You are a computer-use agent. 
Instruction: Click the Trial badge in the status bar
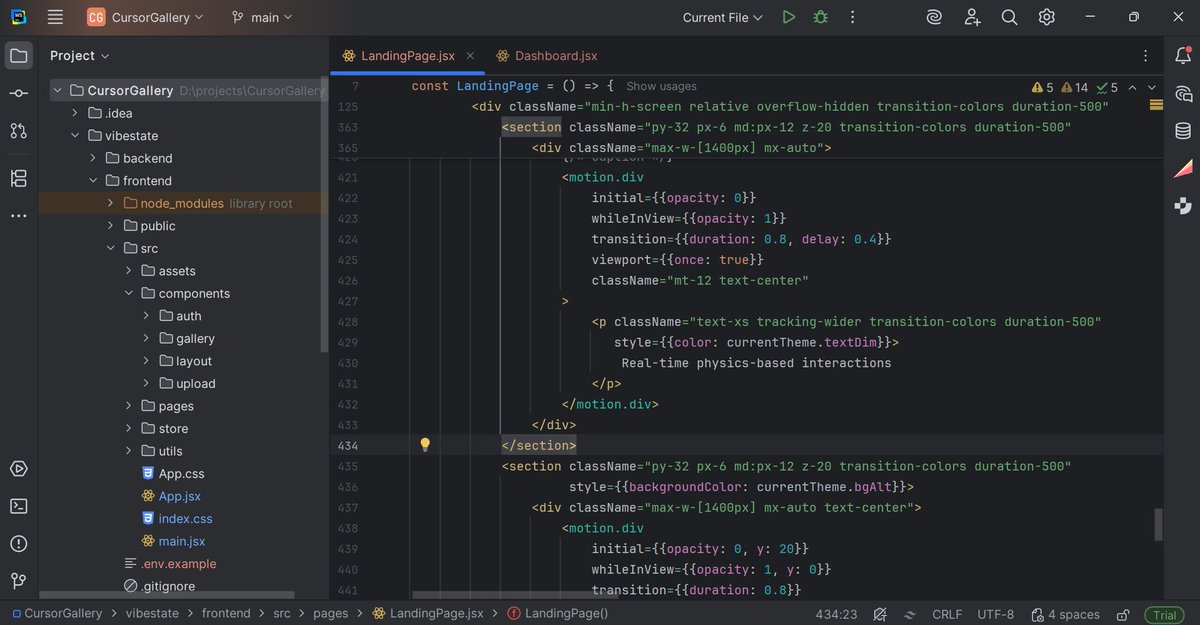point(1163,614)
